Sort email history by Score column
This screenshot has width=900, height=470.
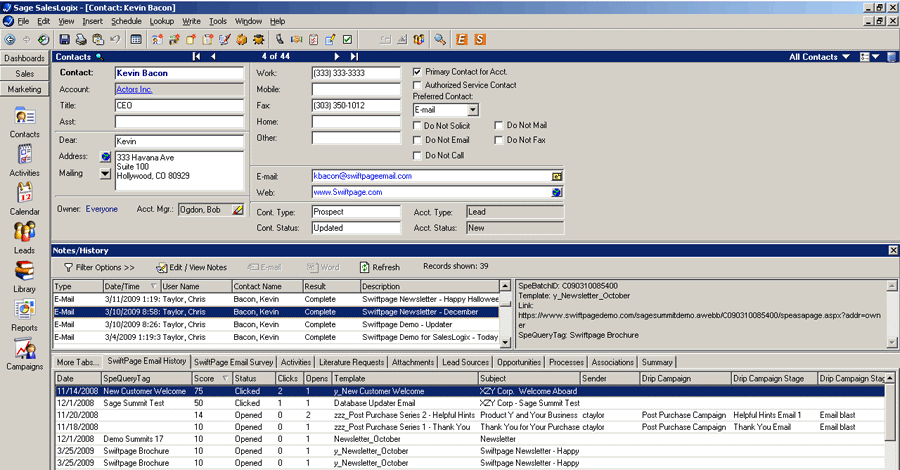click(211, 379)
